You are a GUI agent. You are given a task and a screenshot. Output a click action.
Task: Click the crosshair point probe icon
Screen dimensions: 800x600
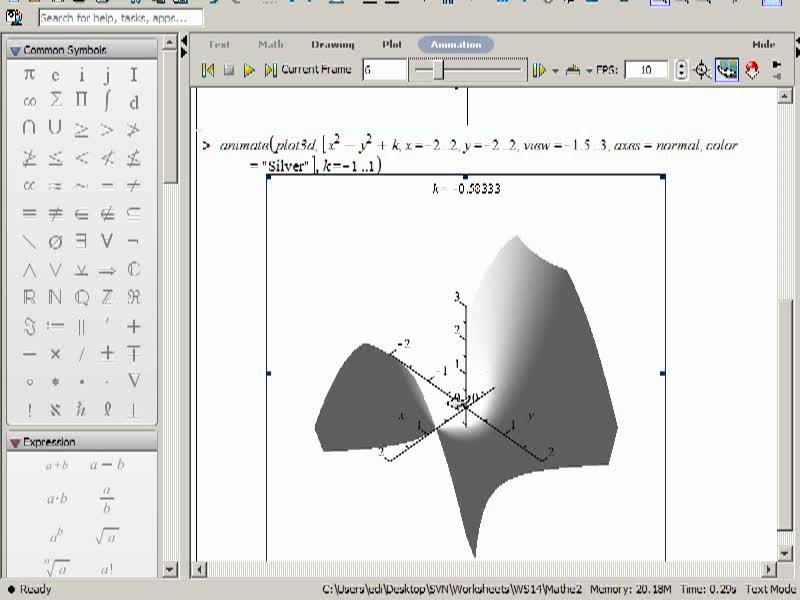click(x=703, y=70)
